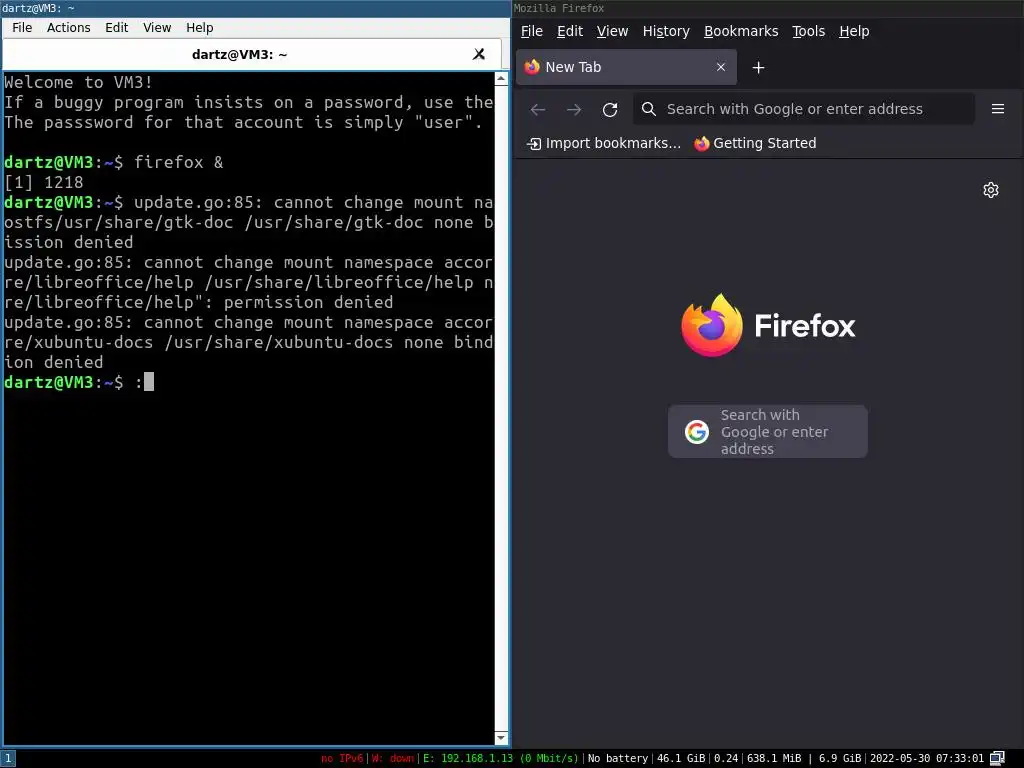Click the terminal prompt with cursor
This screenshot has width=1024, height=768.
[x=78, y=382]
